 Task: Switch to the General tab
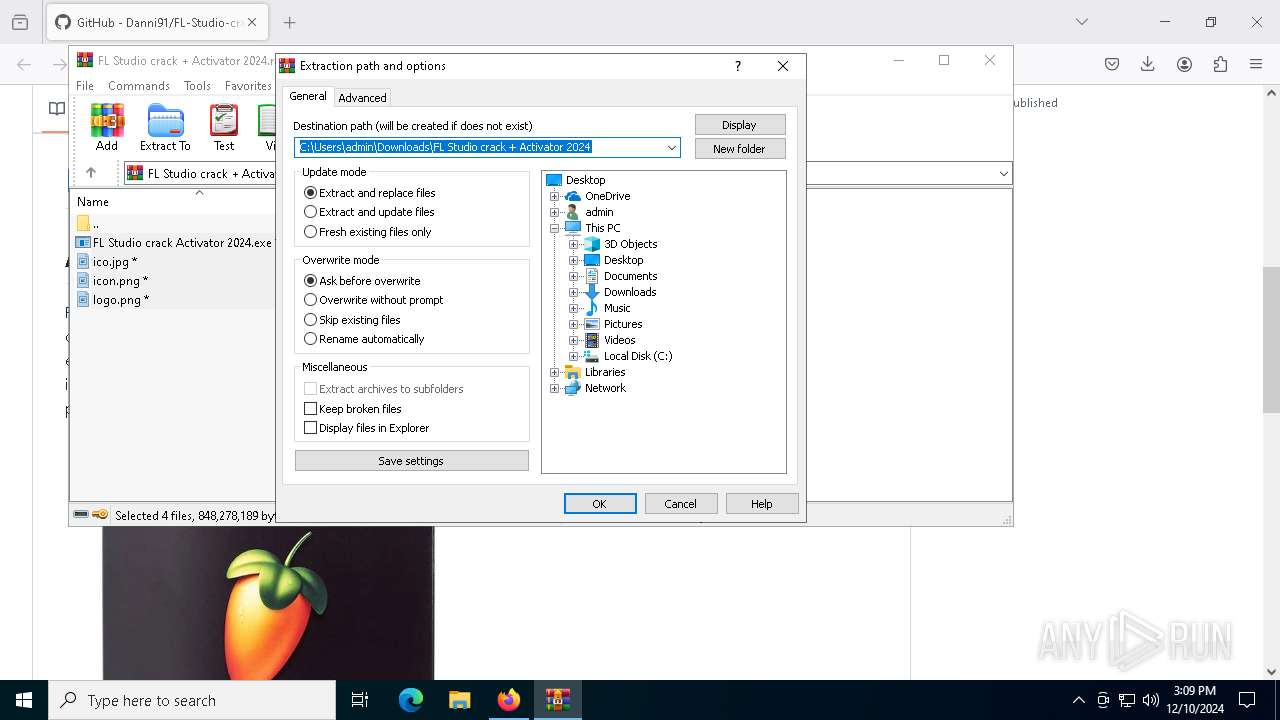coord(307,96)
